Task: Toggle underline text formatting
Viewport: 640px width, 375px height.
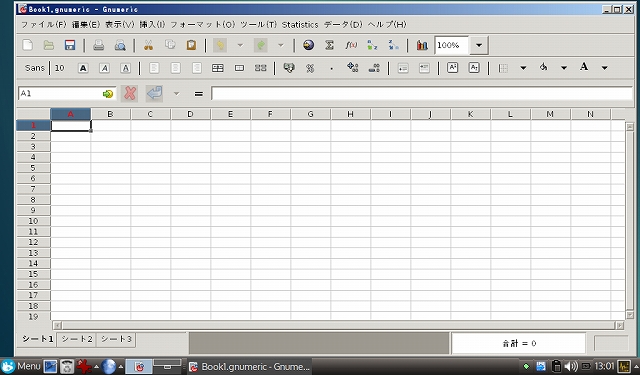Action: click(x=126, y=68)
